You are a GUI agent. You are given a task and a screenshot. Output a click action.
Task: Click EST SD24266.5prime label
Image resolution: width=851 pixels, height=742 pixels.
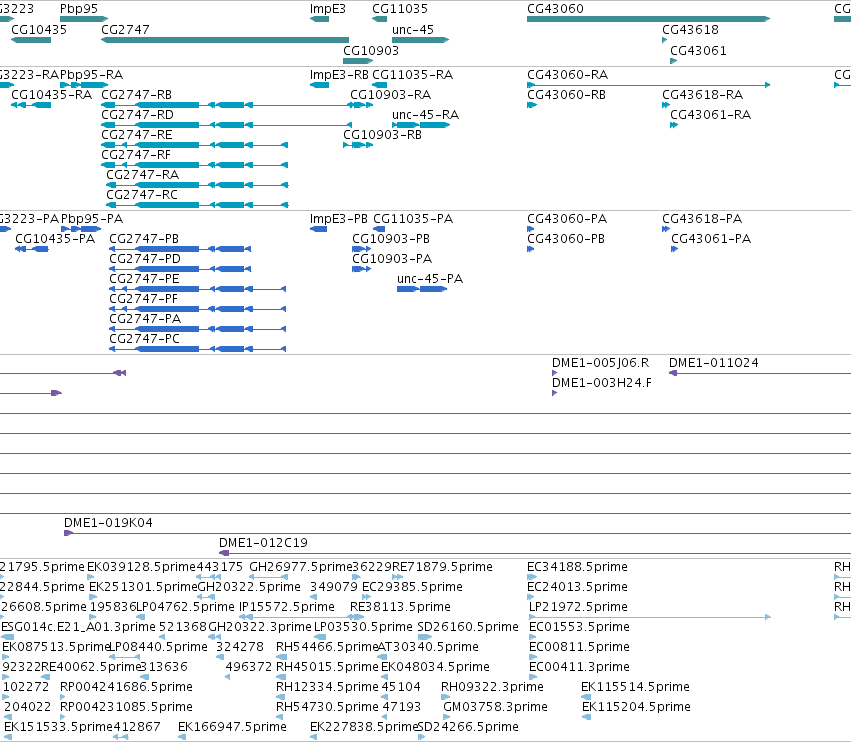click(x=468, y=727)
